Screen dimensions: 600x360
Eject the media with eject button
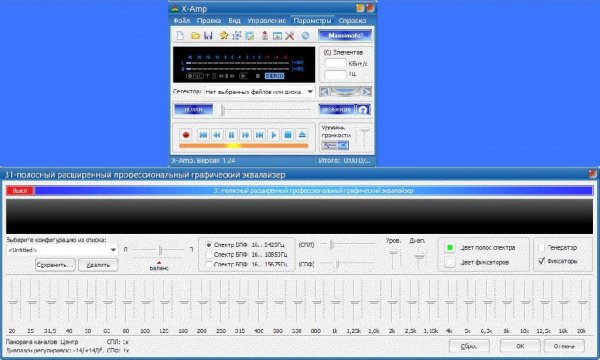tap(302, 135)
